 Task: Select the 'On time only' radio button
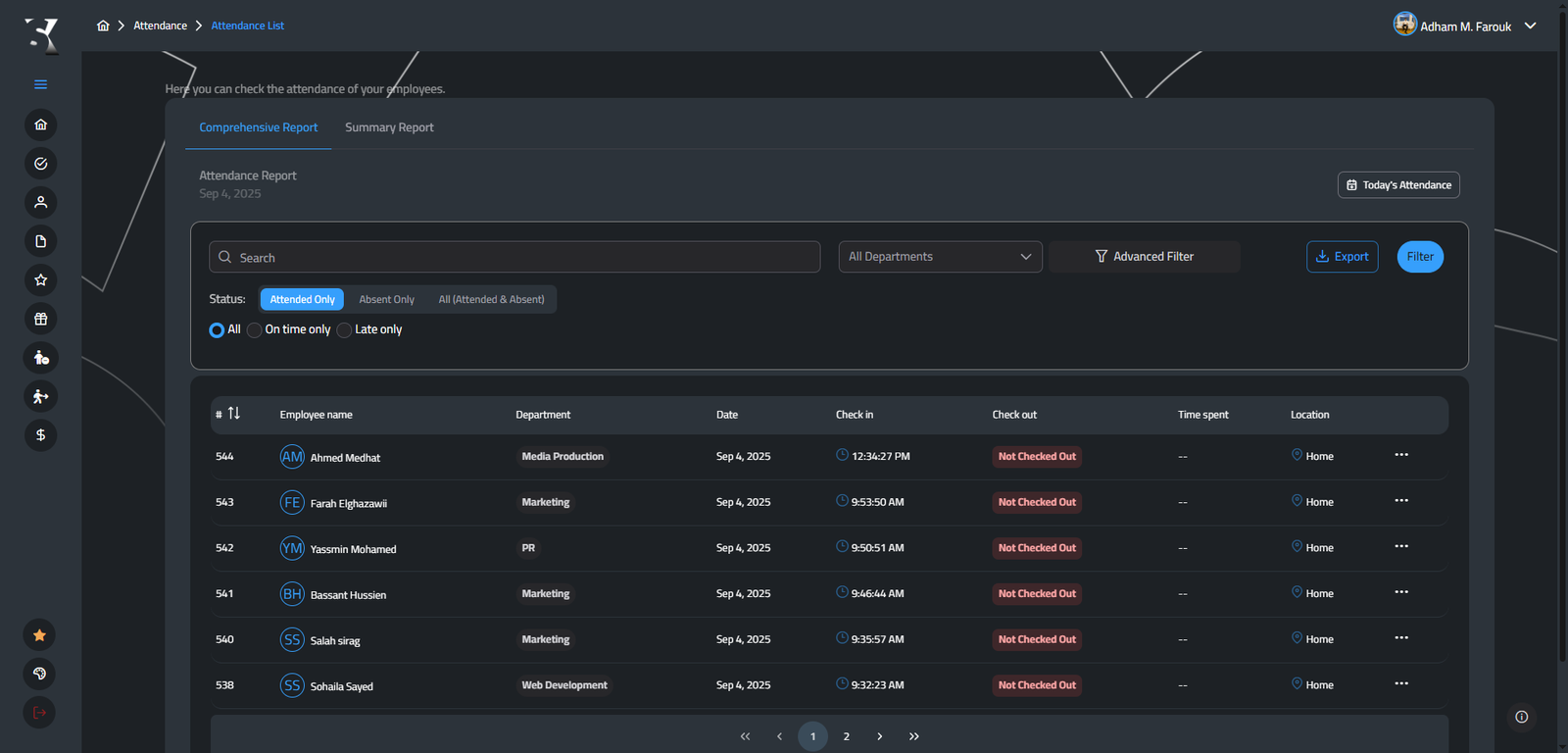[x=255, y=330]
